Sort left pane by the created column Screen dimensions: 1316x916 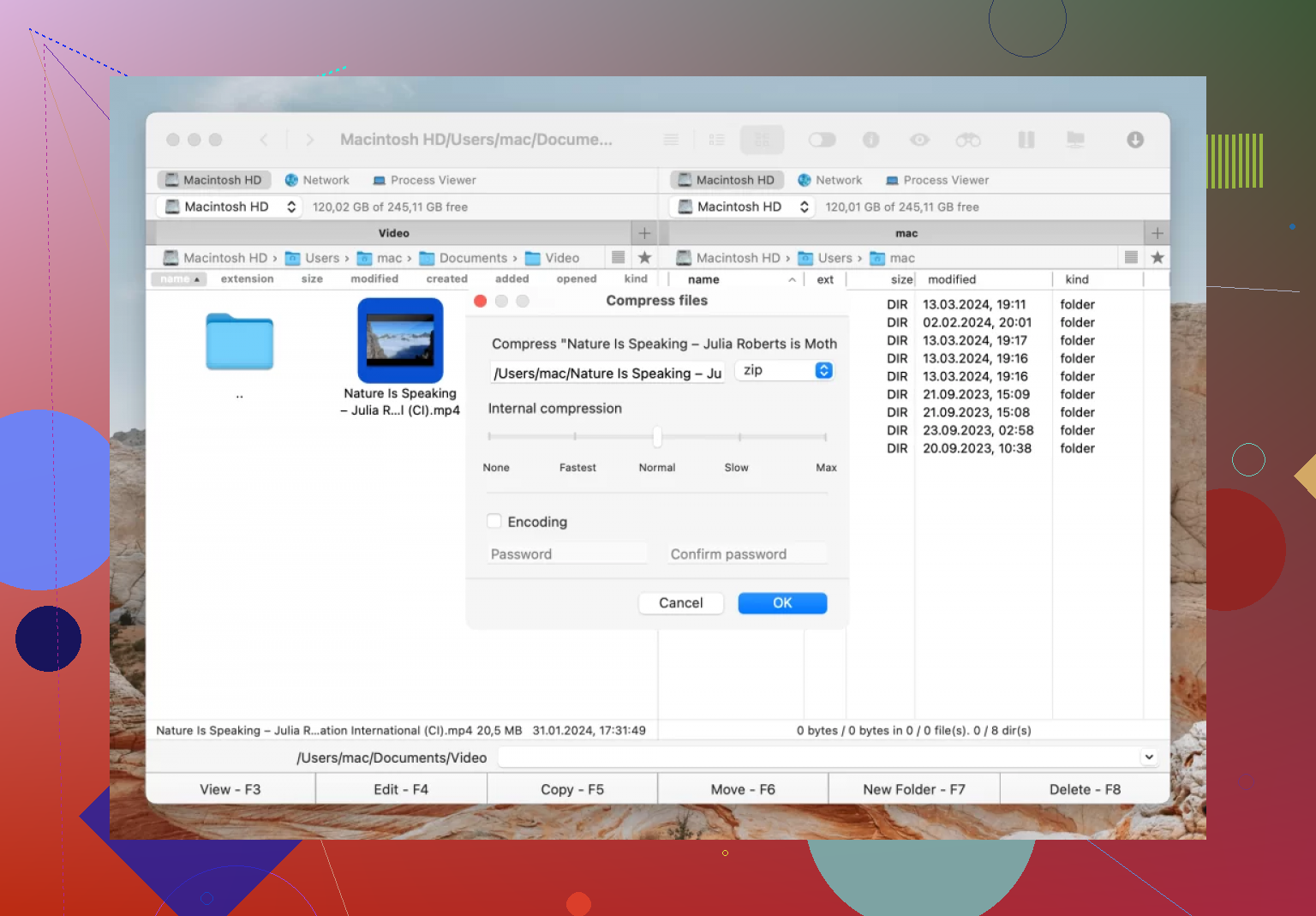click(x=447, y=279)
